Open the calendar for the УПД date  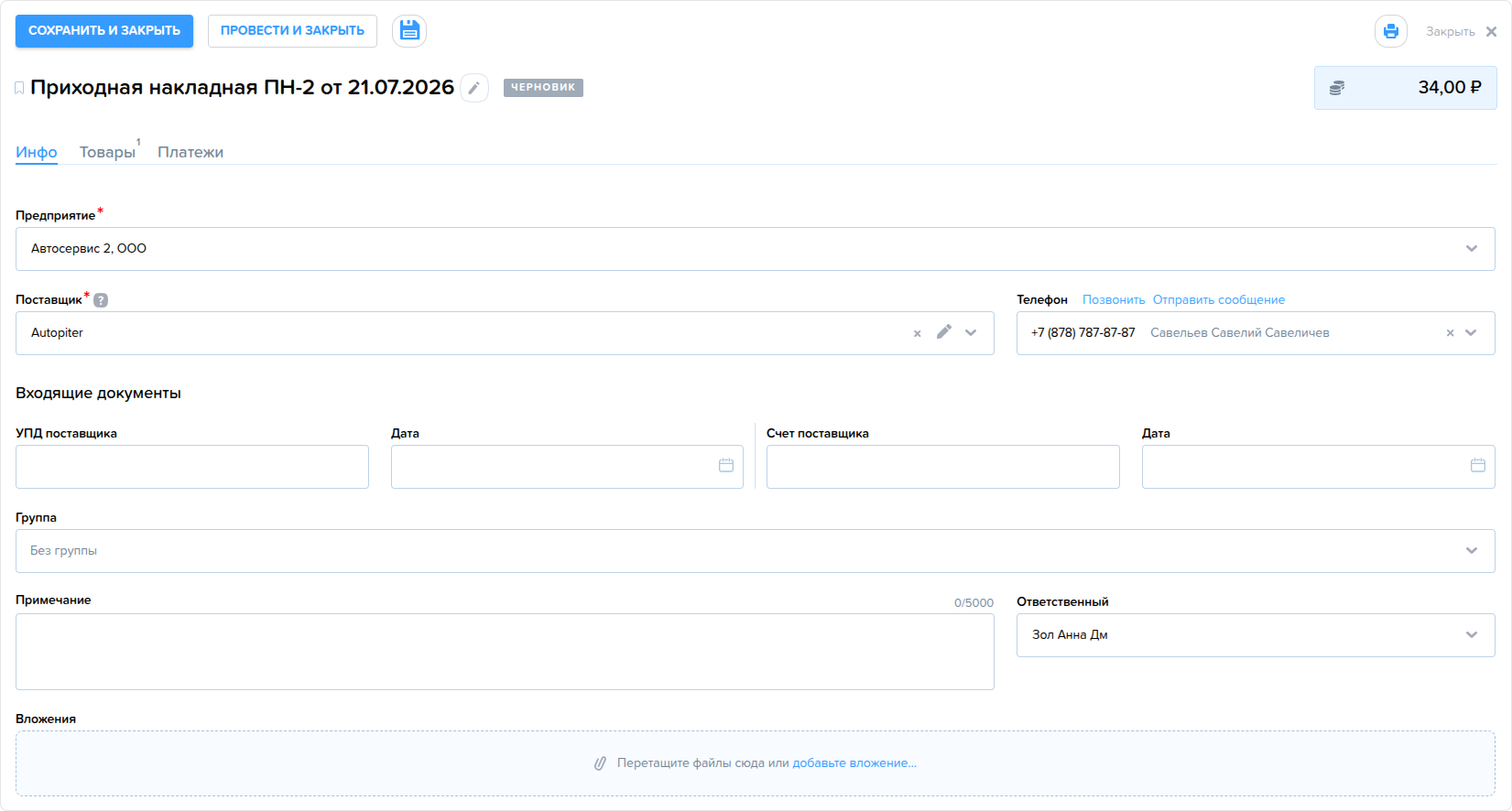(726, 466)
